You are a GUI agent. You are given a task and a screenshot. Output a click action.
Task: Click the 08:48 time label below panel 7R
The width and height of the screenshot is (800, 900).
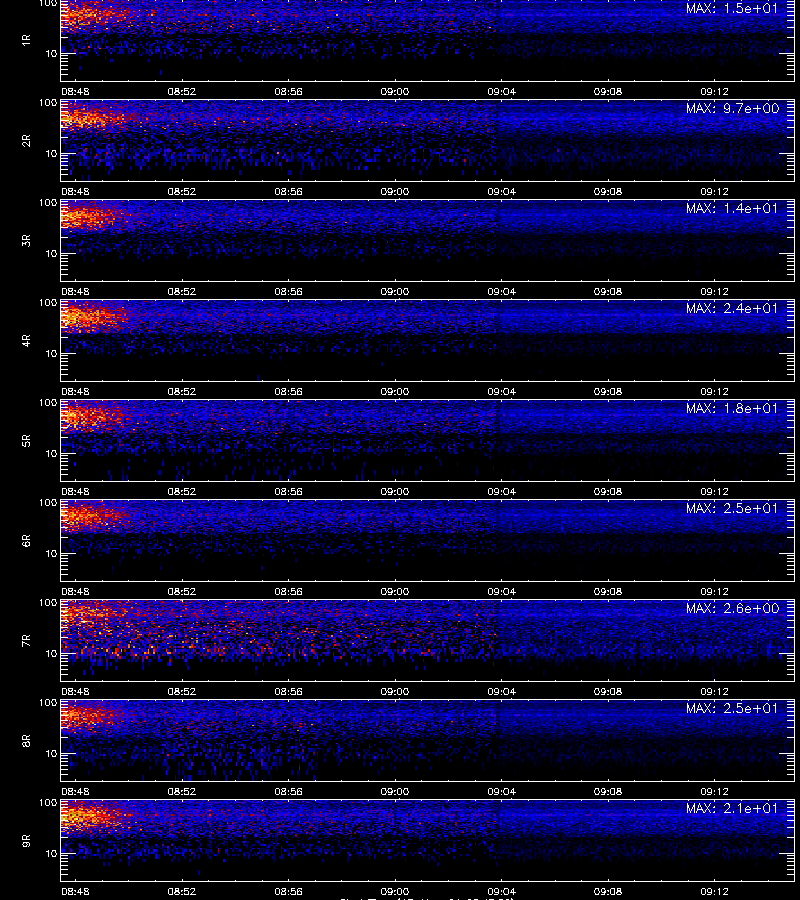[75, 692]
